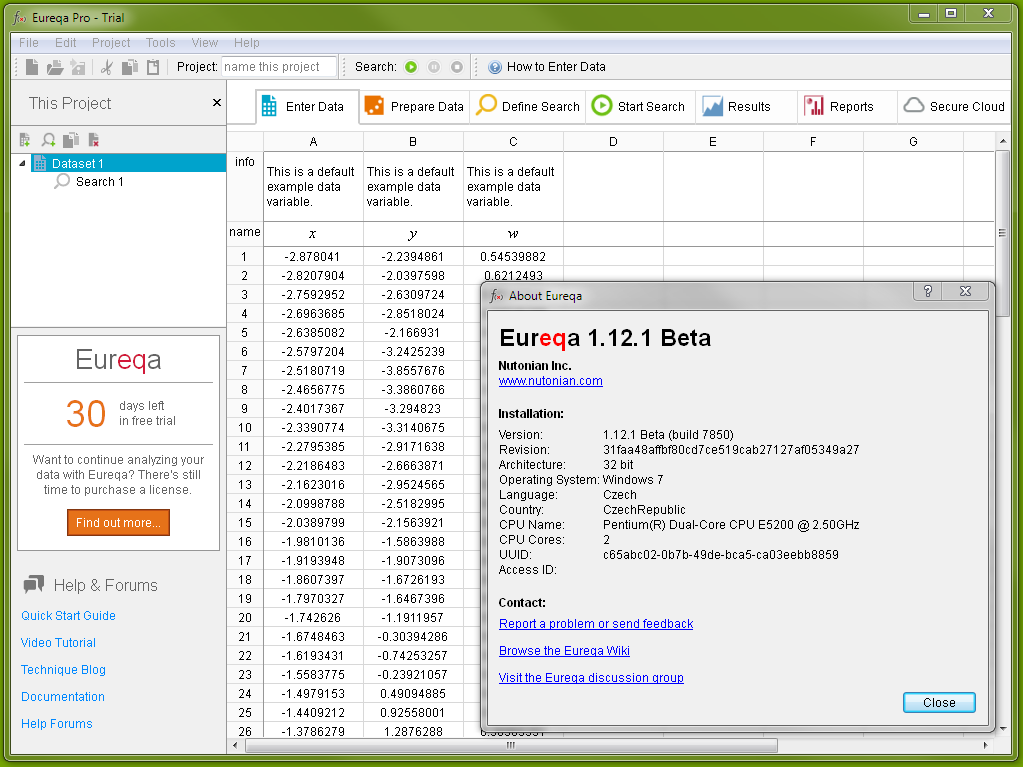Image resolution: width=1023 pixels, height=767 pixels.
Task: Open the www.nutonian.com link
Action: point(550,381)
